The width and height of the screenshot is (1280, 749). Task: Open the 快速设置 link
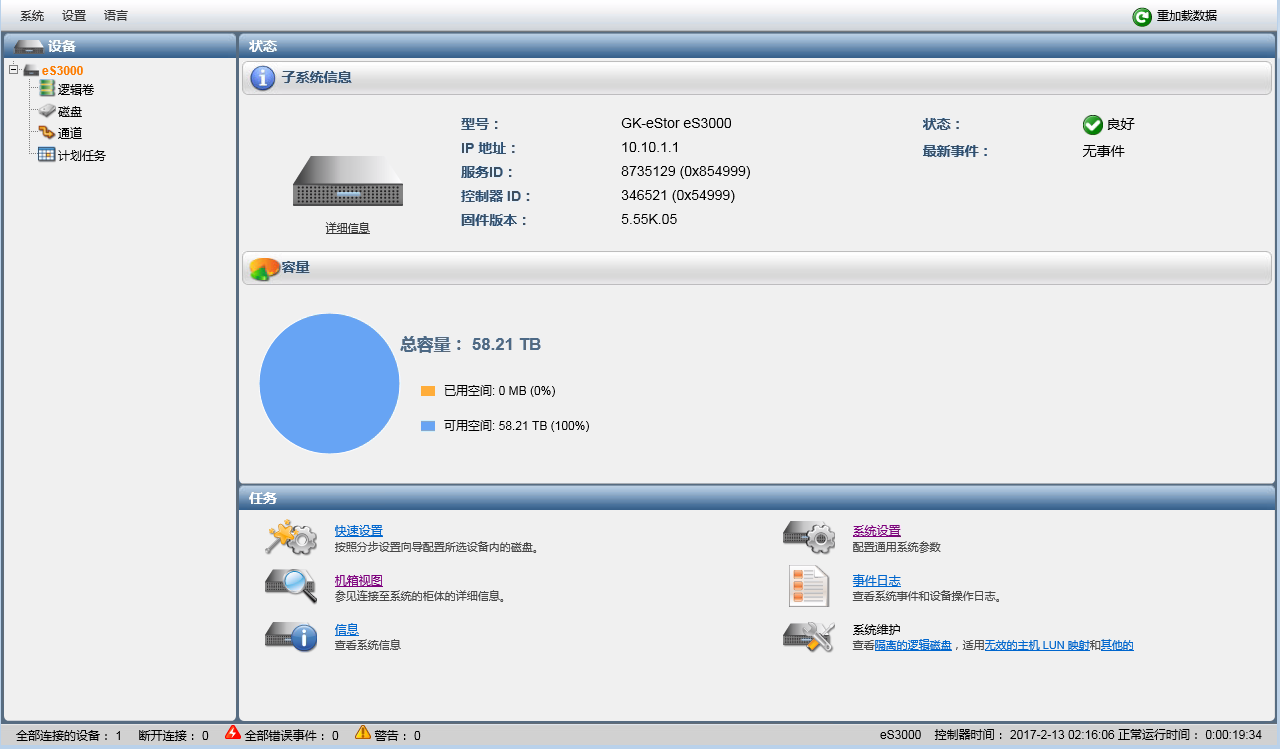tap(358, 531)
